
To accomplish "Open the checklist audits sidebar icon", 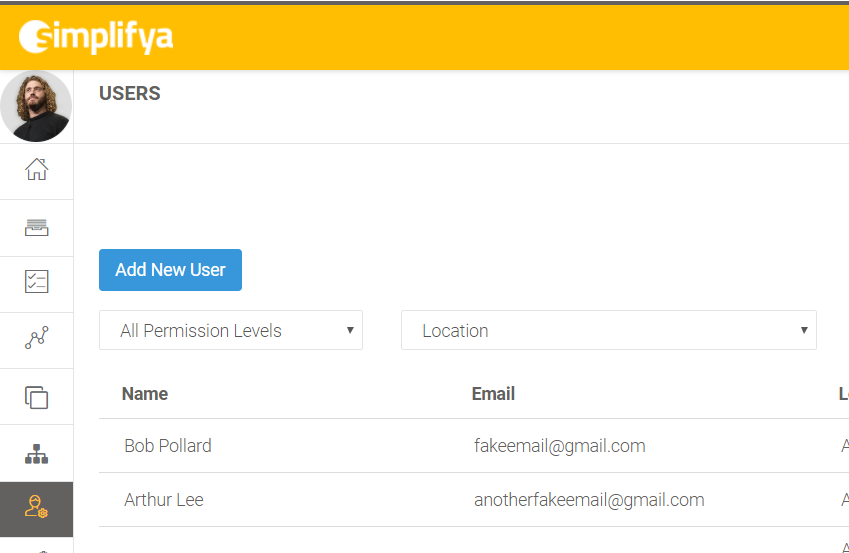I will pyautogui.click(x=36, y=282).
